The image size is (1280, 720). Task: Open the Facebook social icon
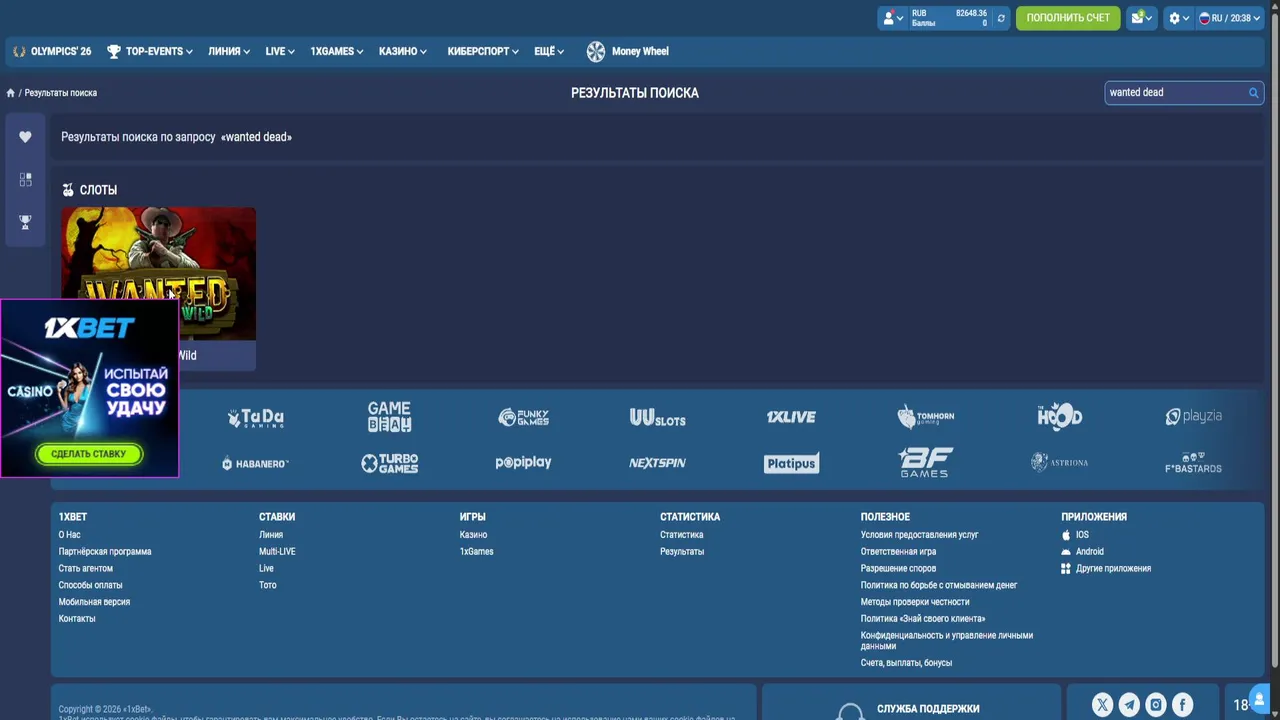(x=1182, y=705)
